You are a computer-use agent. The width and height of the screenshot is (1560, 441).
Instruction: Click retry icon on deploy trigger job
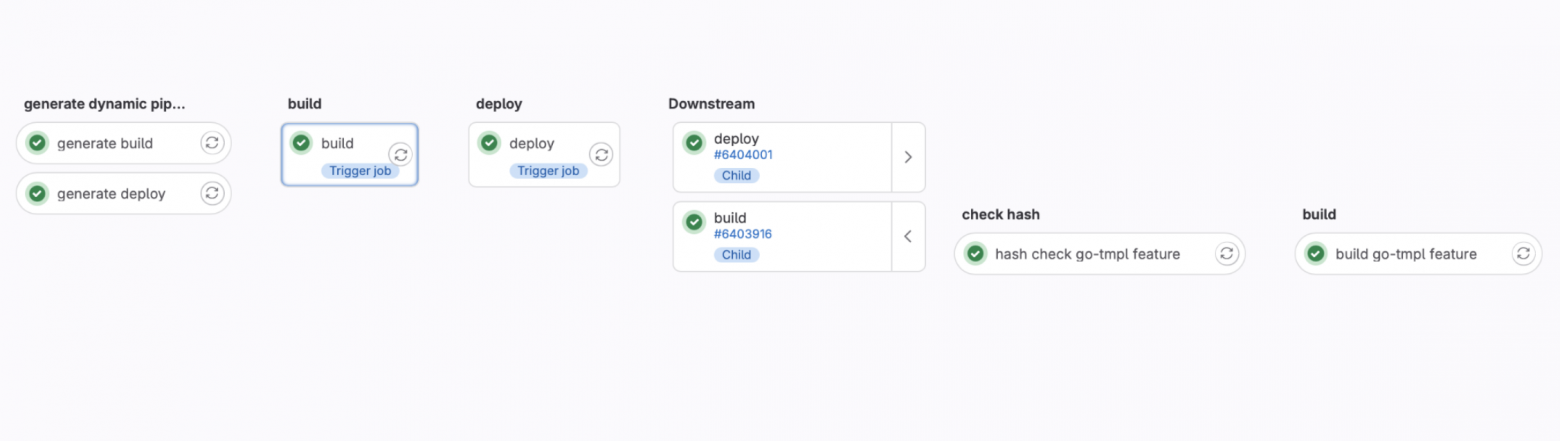(600, 154)
